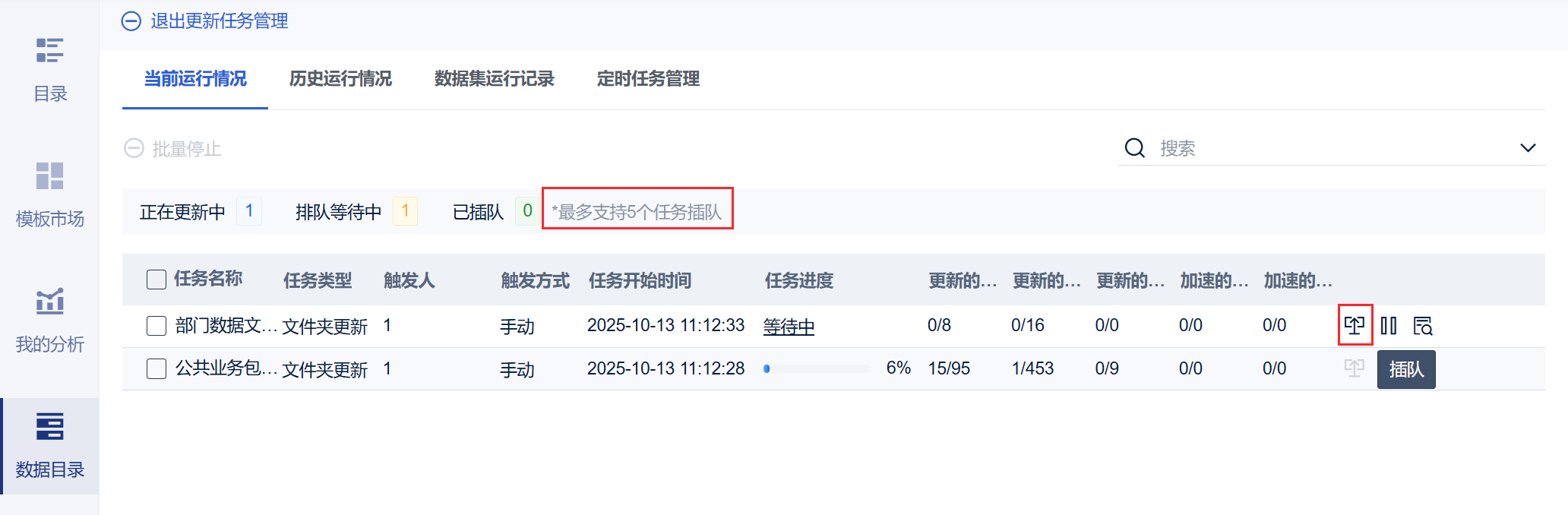The height and width of the screenshot is (515, 1568).
Task: Open the 数据集运行记录 tab
Action: [x=494, y=79]
